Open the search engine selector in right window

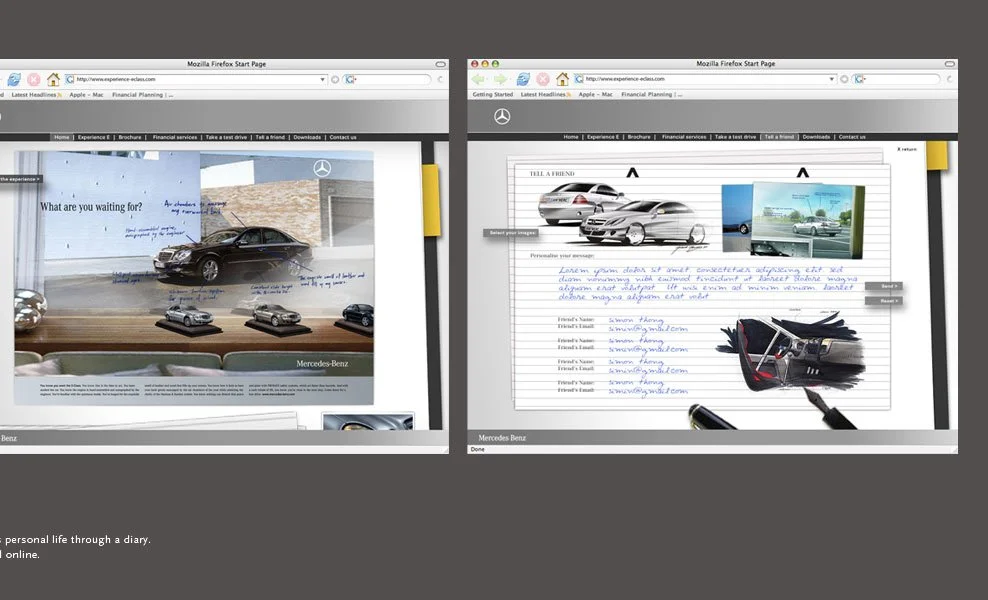point(860,79)
